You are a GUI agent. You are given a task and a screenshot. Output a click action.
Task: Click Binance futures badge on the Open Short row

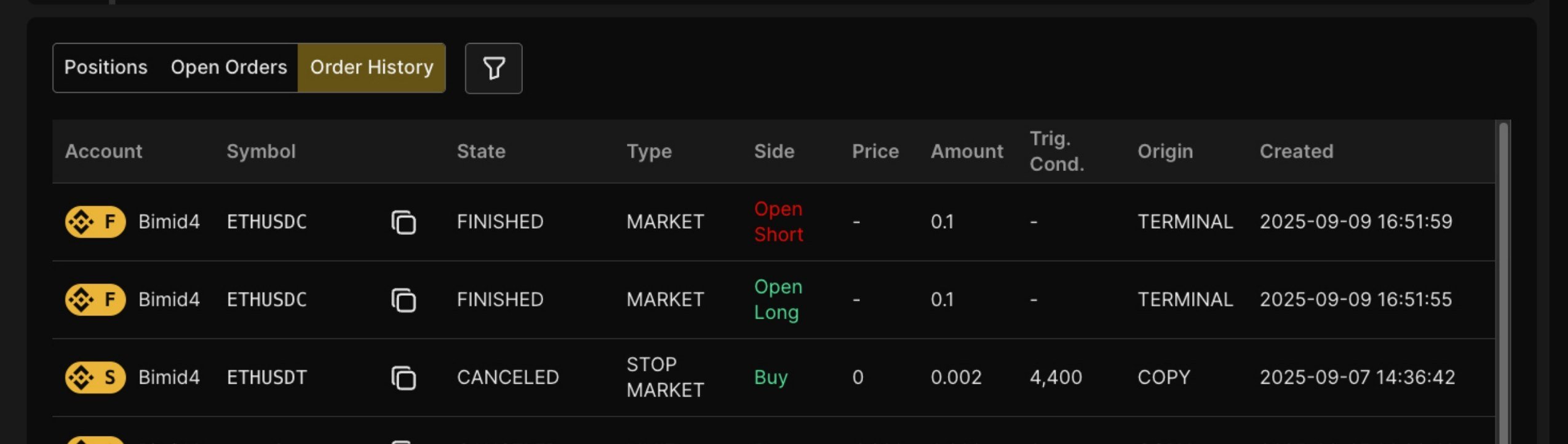click(95, 222)
